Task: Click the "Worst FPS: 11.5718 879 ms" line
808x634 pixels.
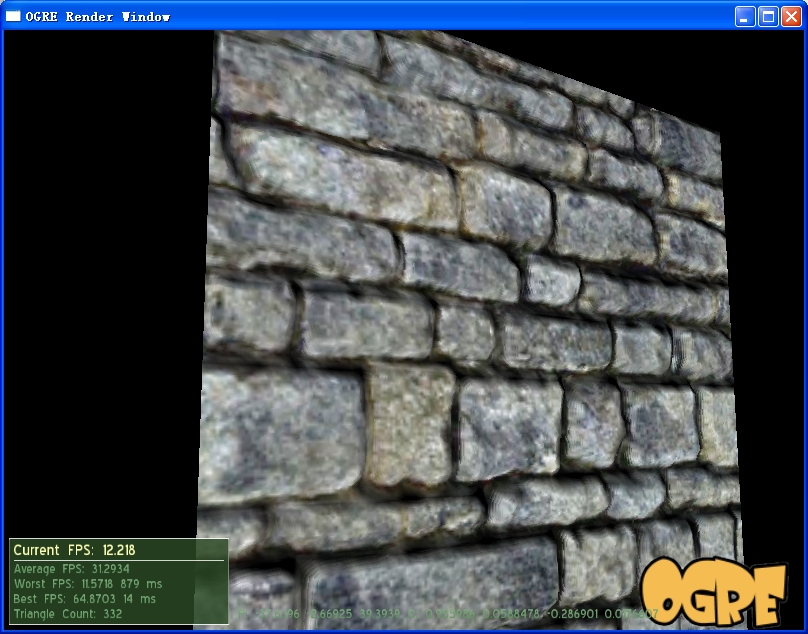Action: coord(88,584)
